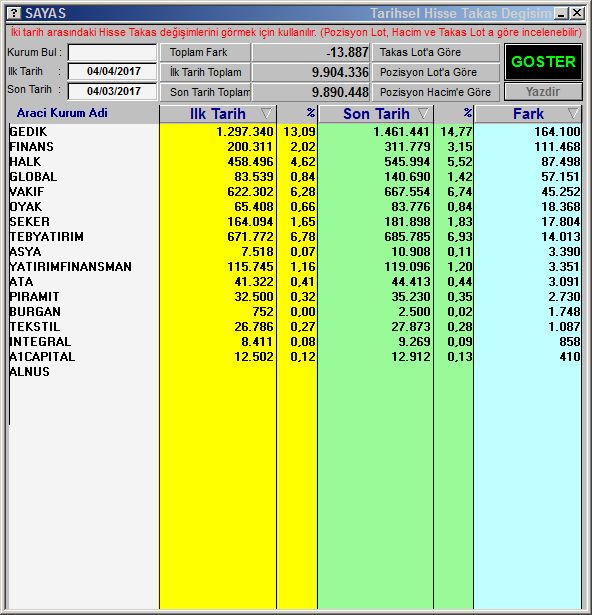Sort by Ilk Tarih triangle arrow
The image size is (592, 615).
click(x=266, y=114)
